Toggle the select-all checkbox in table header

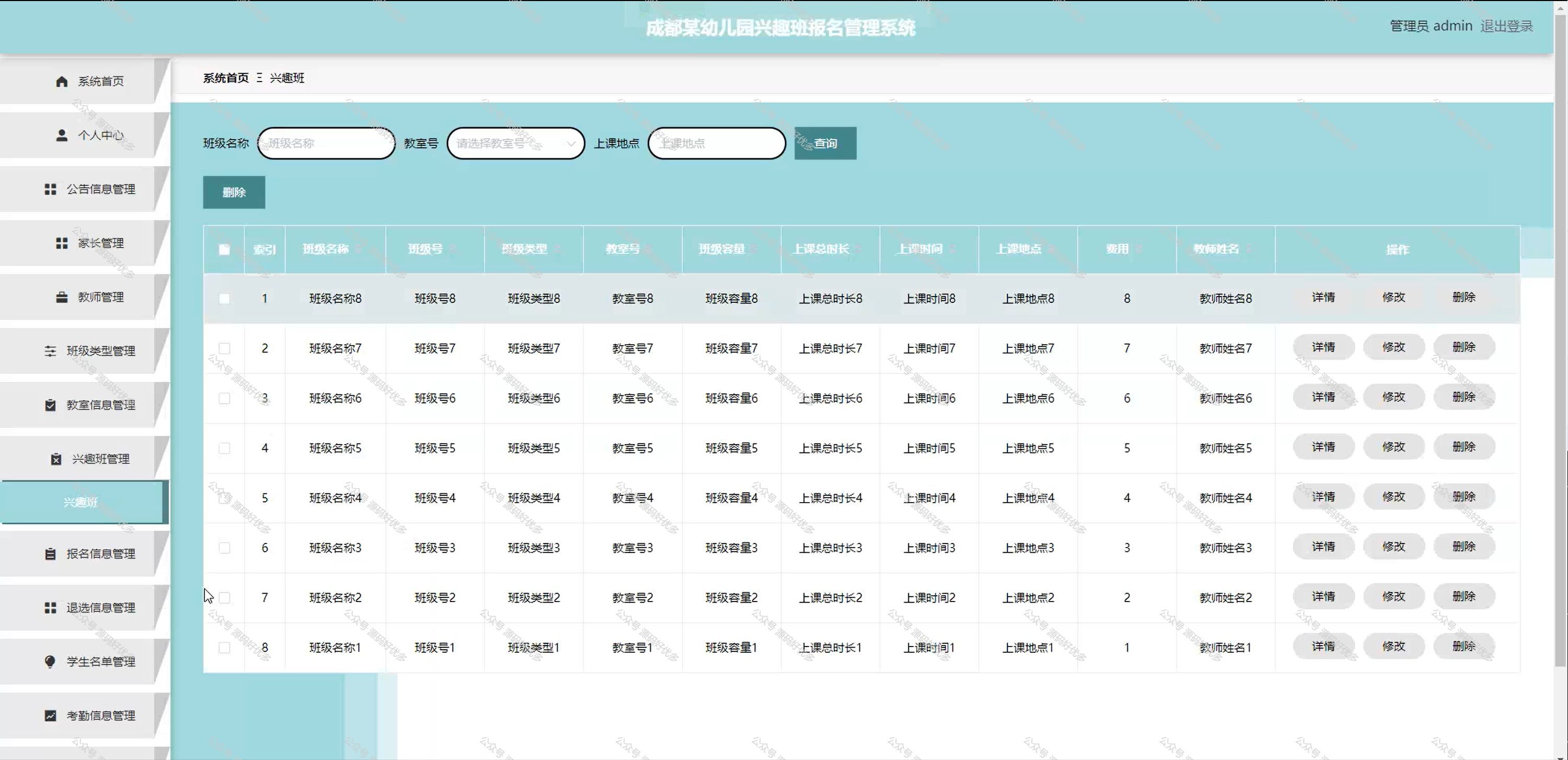pos(224,249)
